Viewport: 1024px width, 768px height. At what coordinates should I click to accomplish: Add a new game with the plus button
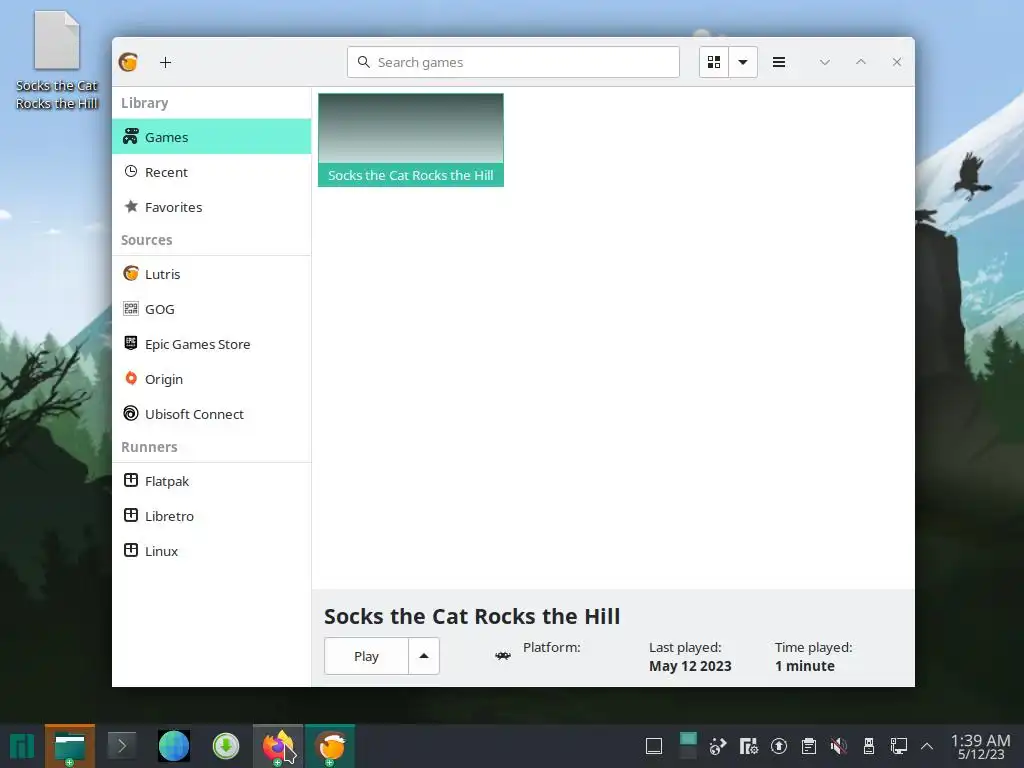coord(165,62)
